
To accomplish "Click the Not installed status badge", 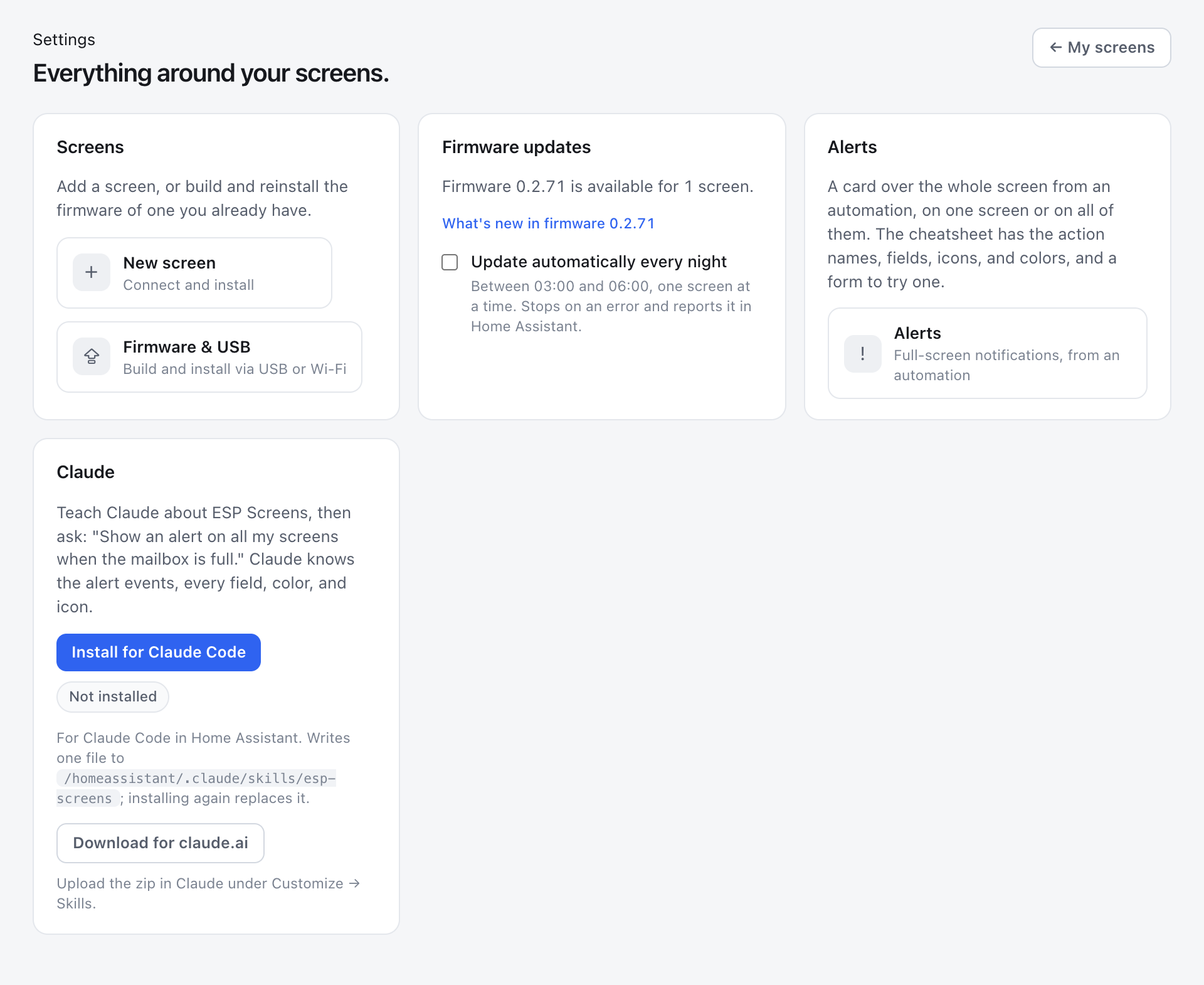I will pos(113,697).
